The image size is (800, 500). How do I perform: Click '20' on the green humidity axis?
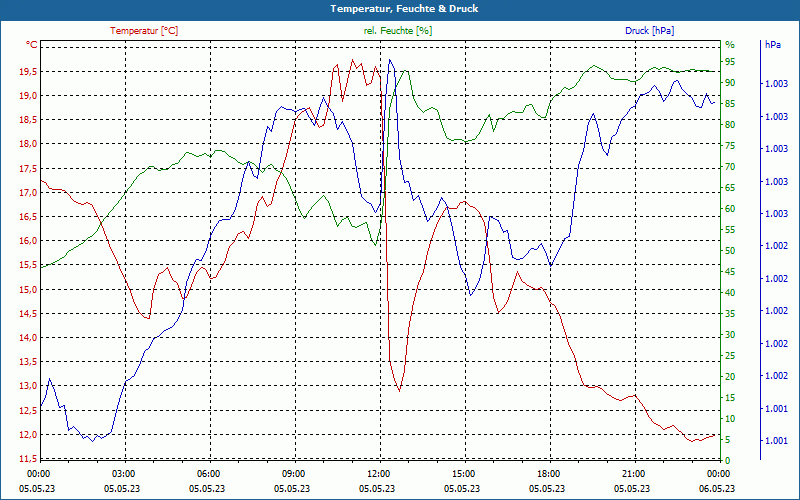pyautogui.click(x=730, y=377)
